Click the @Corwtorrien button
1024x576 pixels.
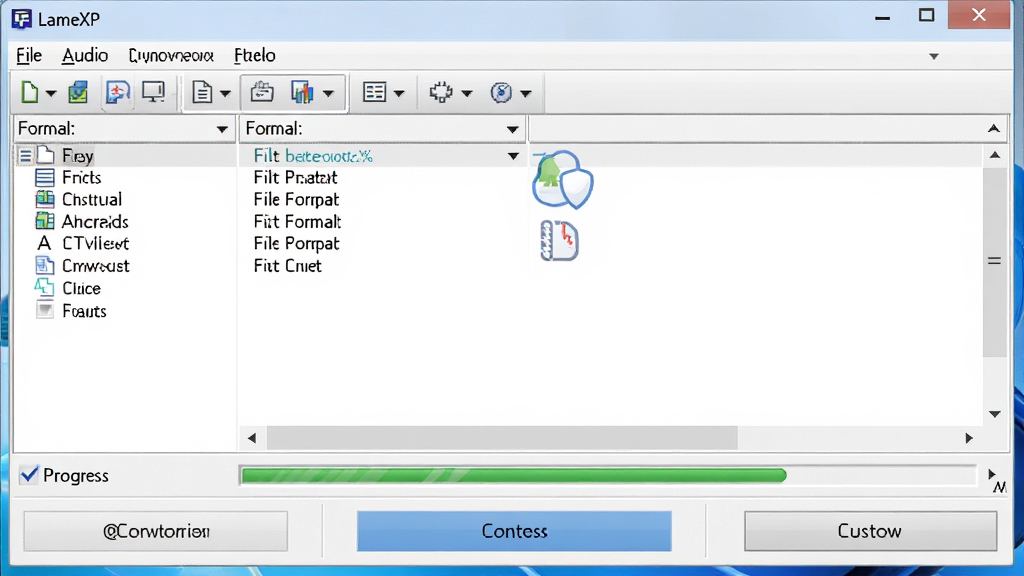(155, 531)
